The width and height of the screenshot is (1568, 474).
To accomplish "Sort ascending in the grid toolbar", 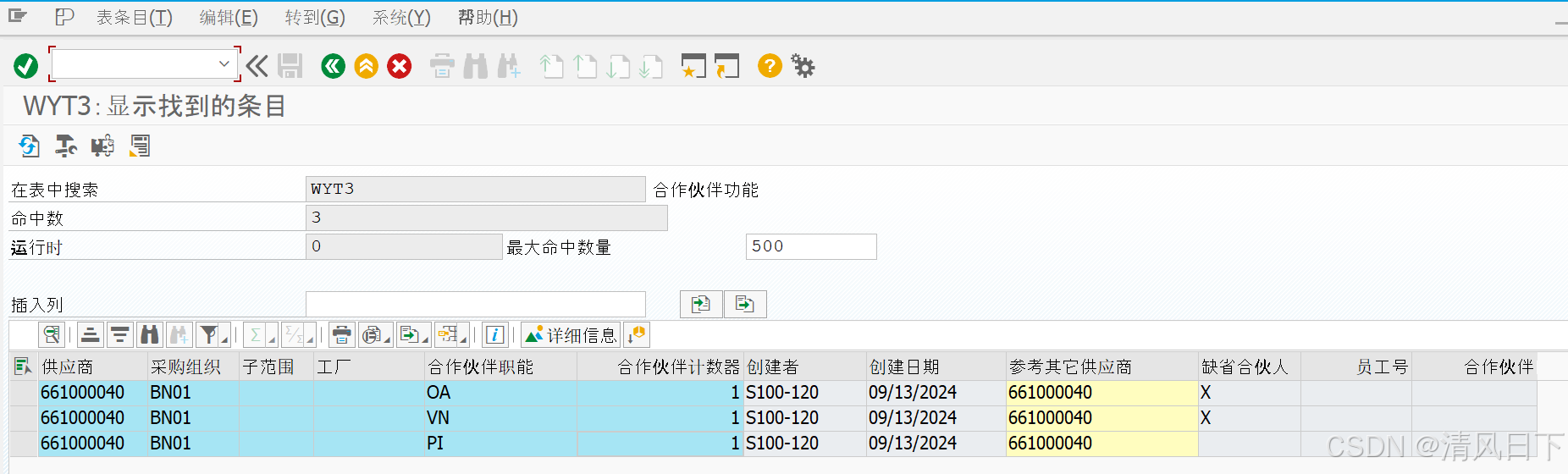I will pos(91,335).
